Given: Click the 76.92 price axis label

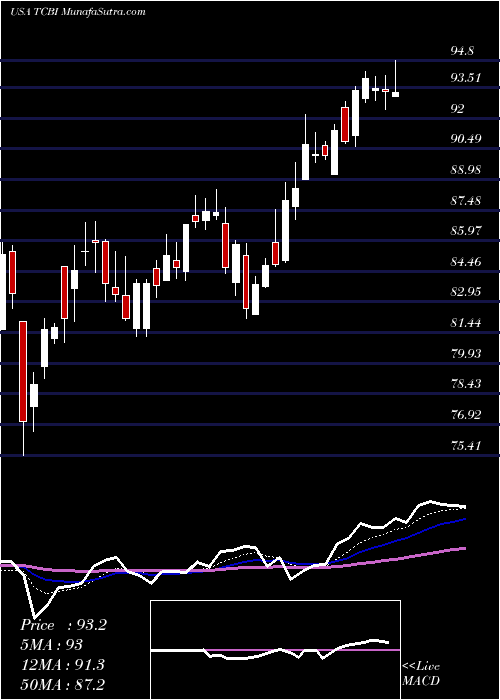Looking at the screenshot, I should coord(465,414).
